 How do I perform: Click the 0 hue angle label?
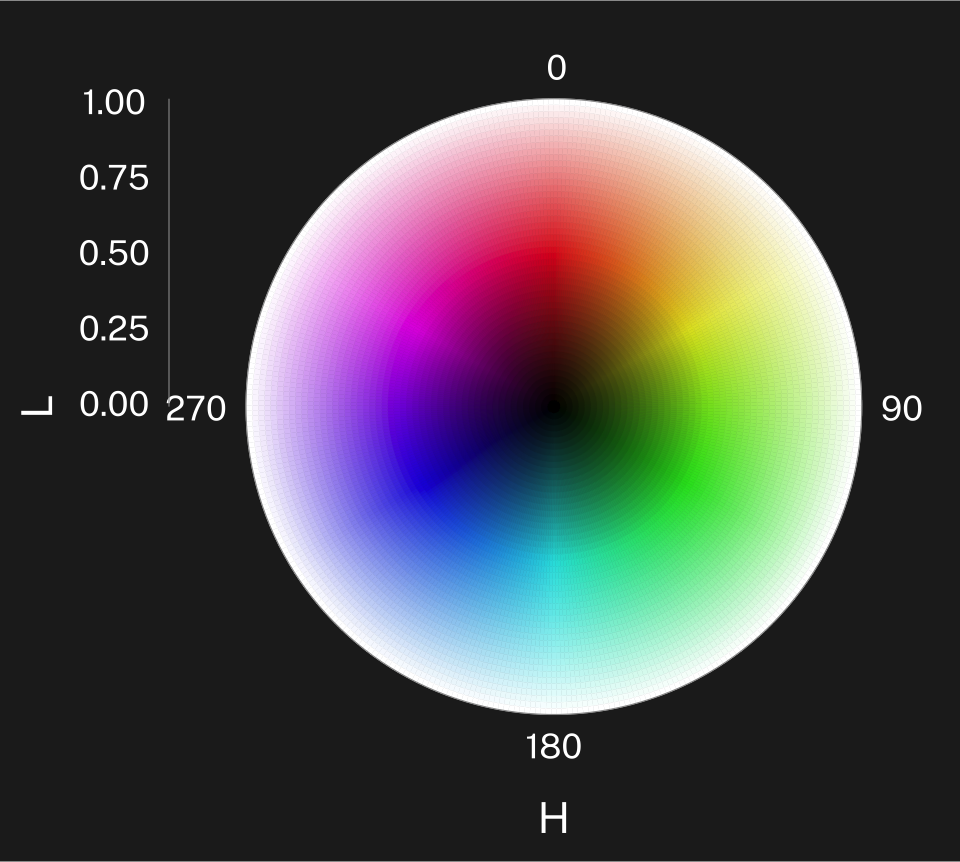point(557,68)
